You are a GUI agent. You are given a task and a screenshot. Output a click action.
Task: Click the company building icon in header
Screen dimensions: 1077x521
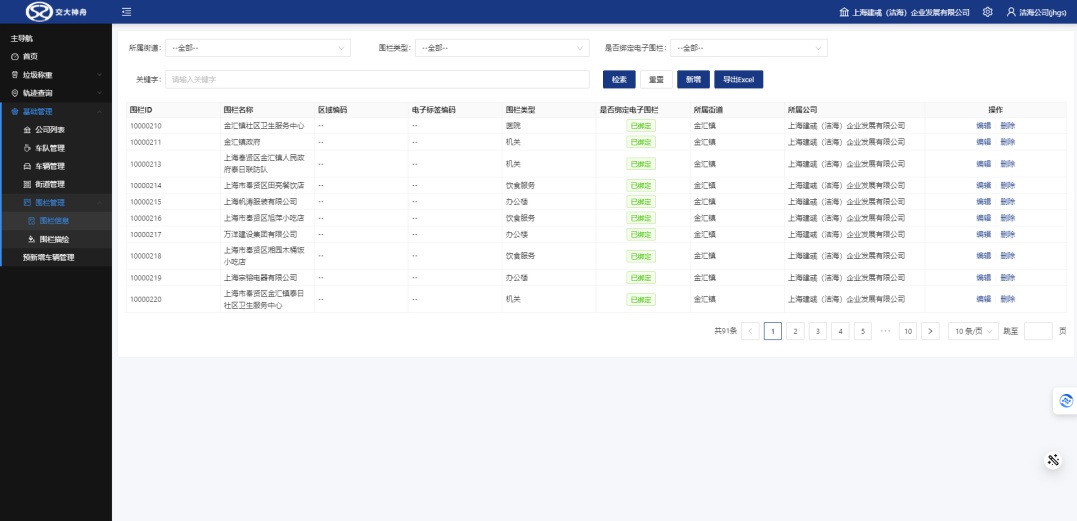click(x=845, y=12)
